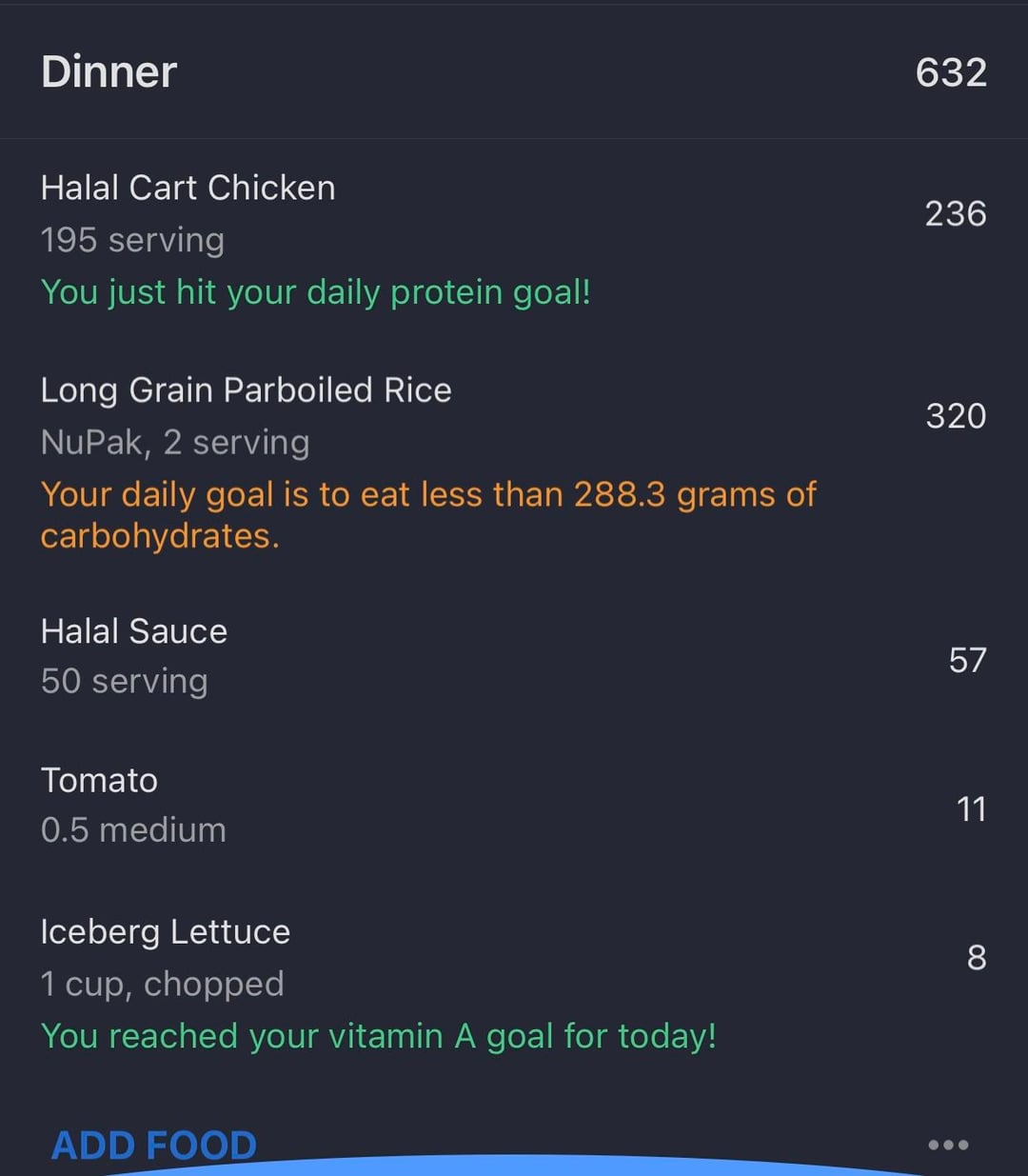1028x1176 pixels.
Task: Open the Iceberg Lettuce entry
Action: [165, 931]
